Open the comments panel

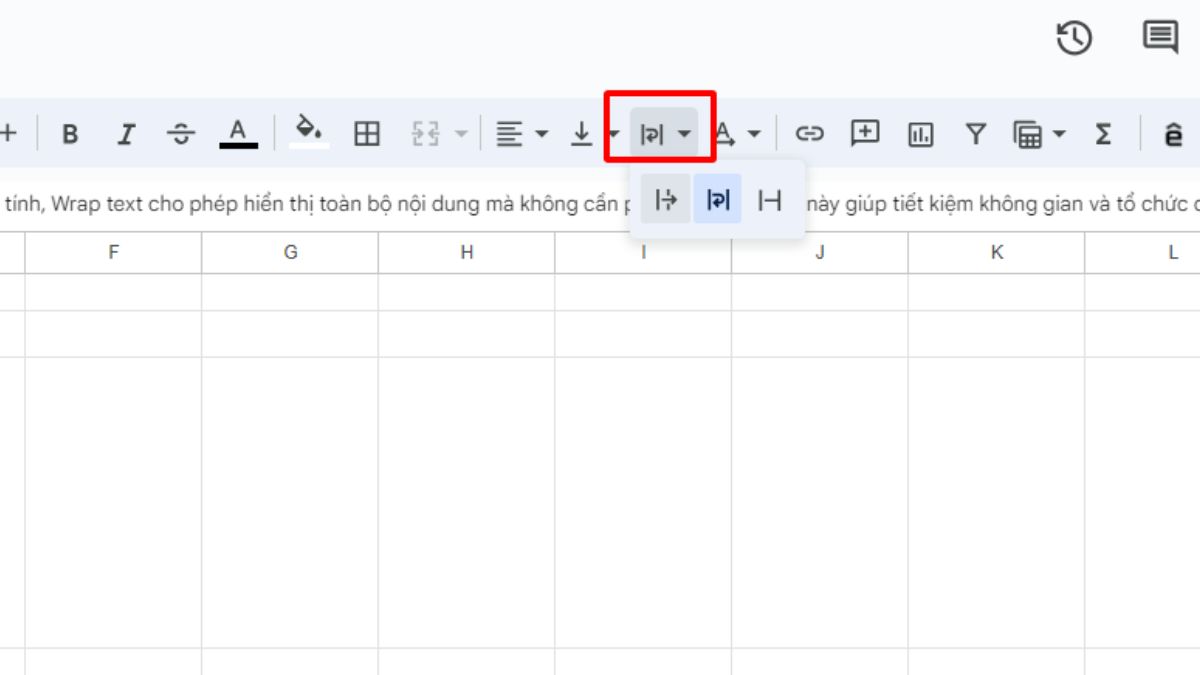[1159, 38]
